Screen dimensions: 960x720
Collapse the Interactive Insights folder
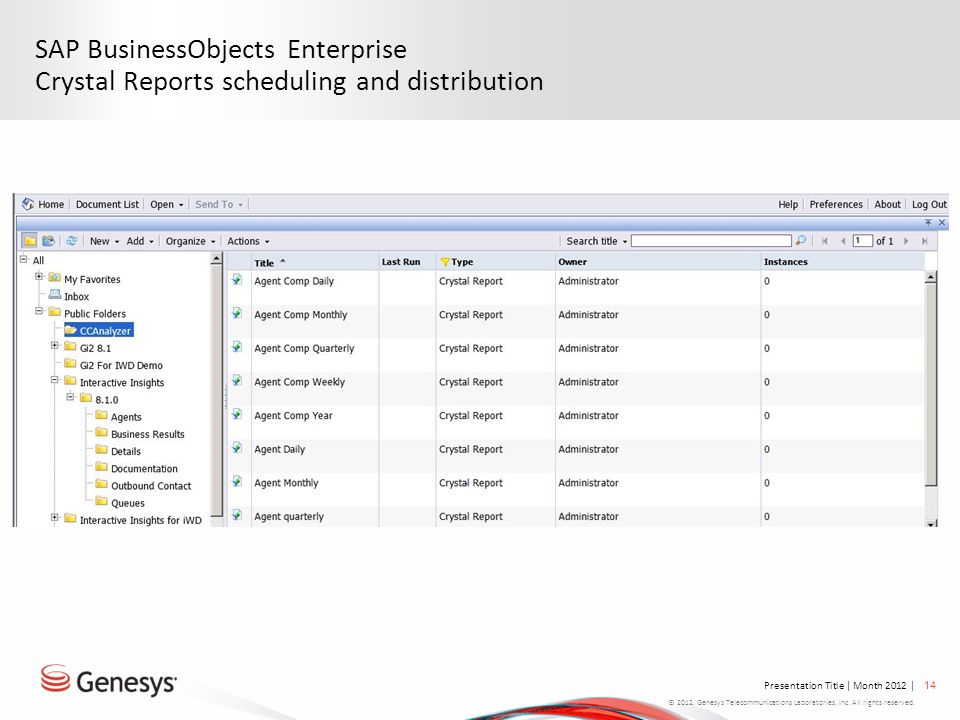click(x=54, y=380)
